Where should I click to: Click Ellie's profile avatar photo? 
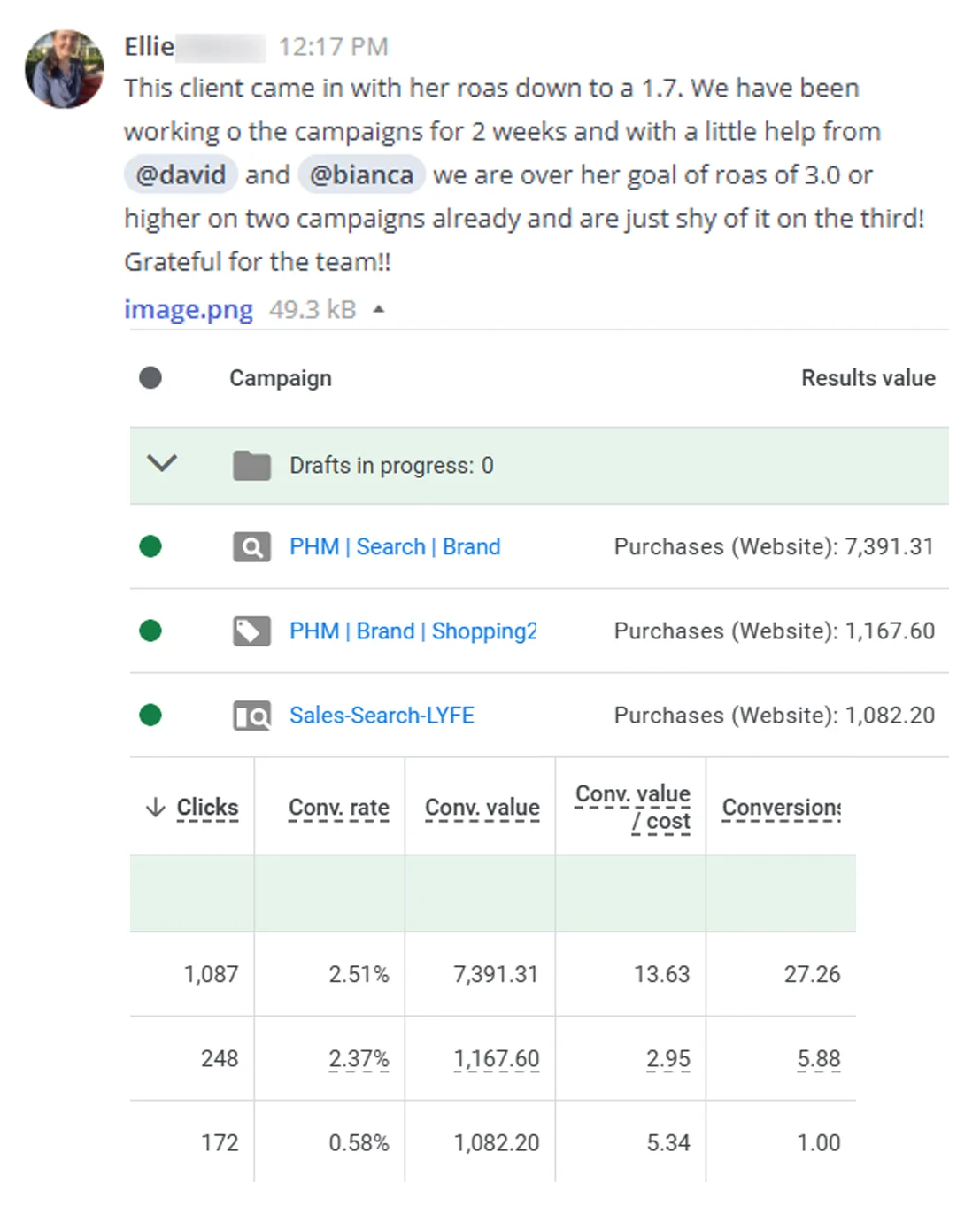coord(65,69)
